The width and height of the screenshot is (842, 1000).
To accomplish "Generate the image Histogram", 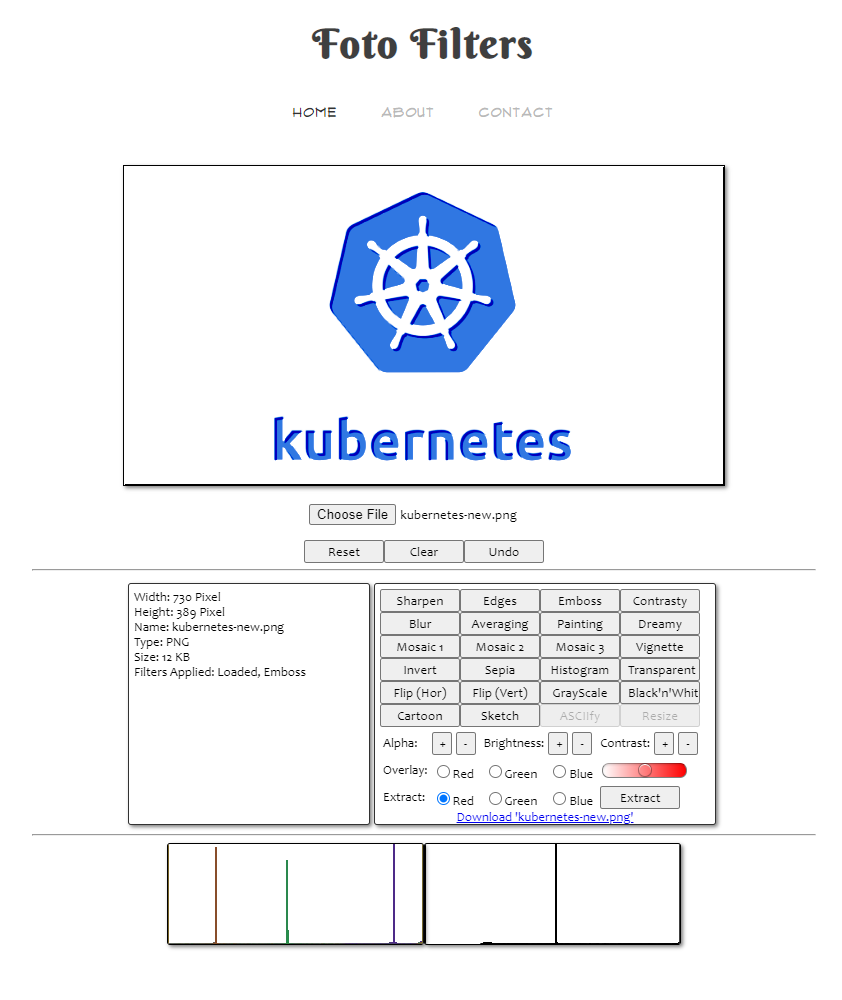I will tap(579, 670).
